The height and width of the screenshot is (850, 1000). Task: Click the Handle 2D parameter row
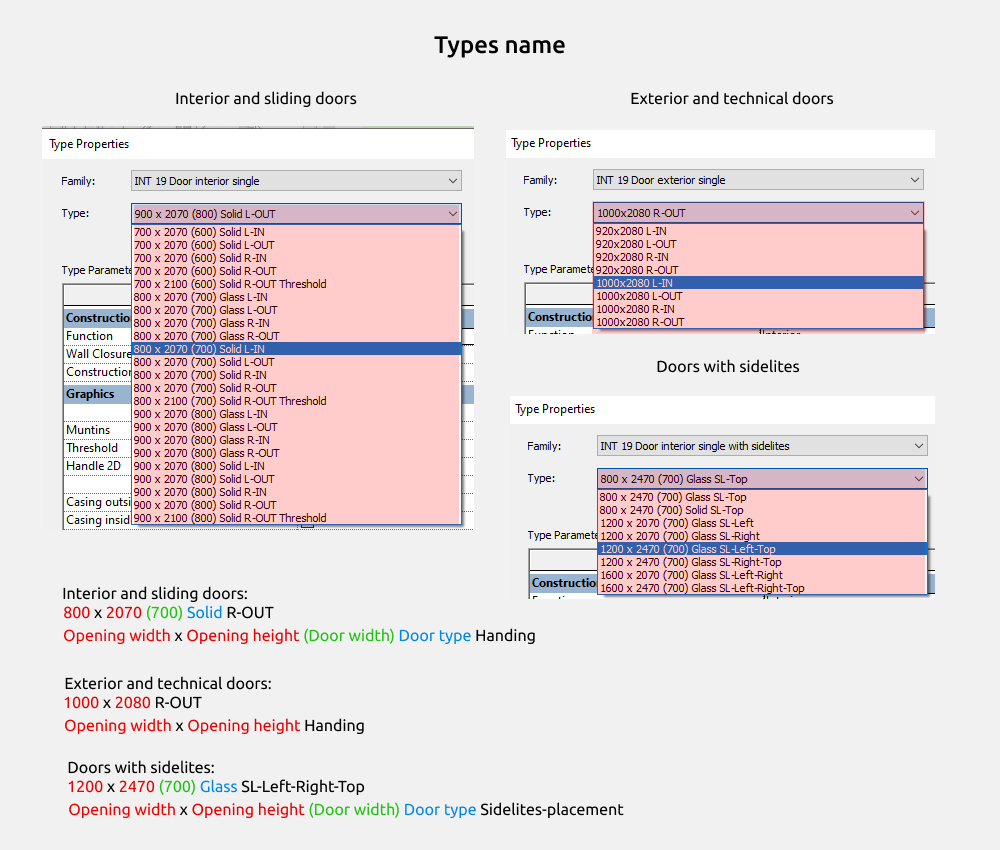98,466
